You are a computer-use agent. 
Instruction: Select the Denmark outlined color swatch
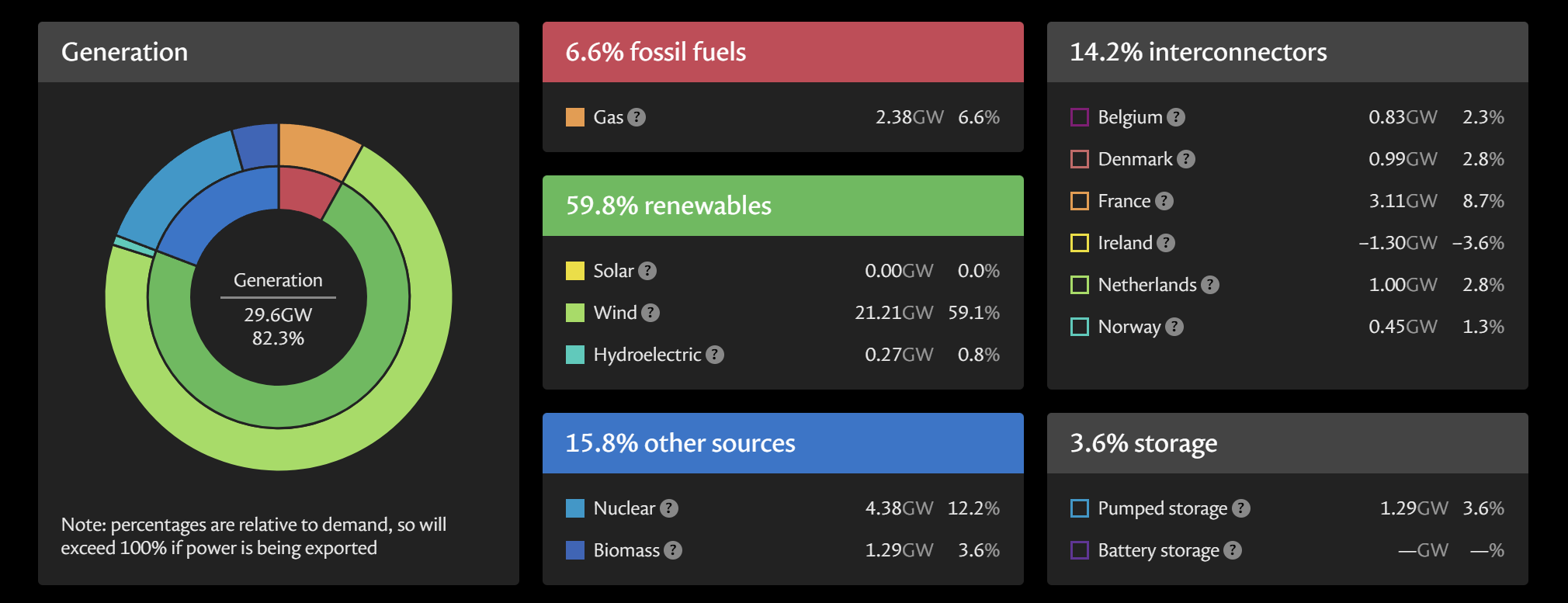pyautogui.click(x=1080, y=159)
